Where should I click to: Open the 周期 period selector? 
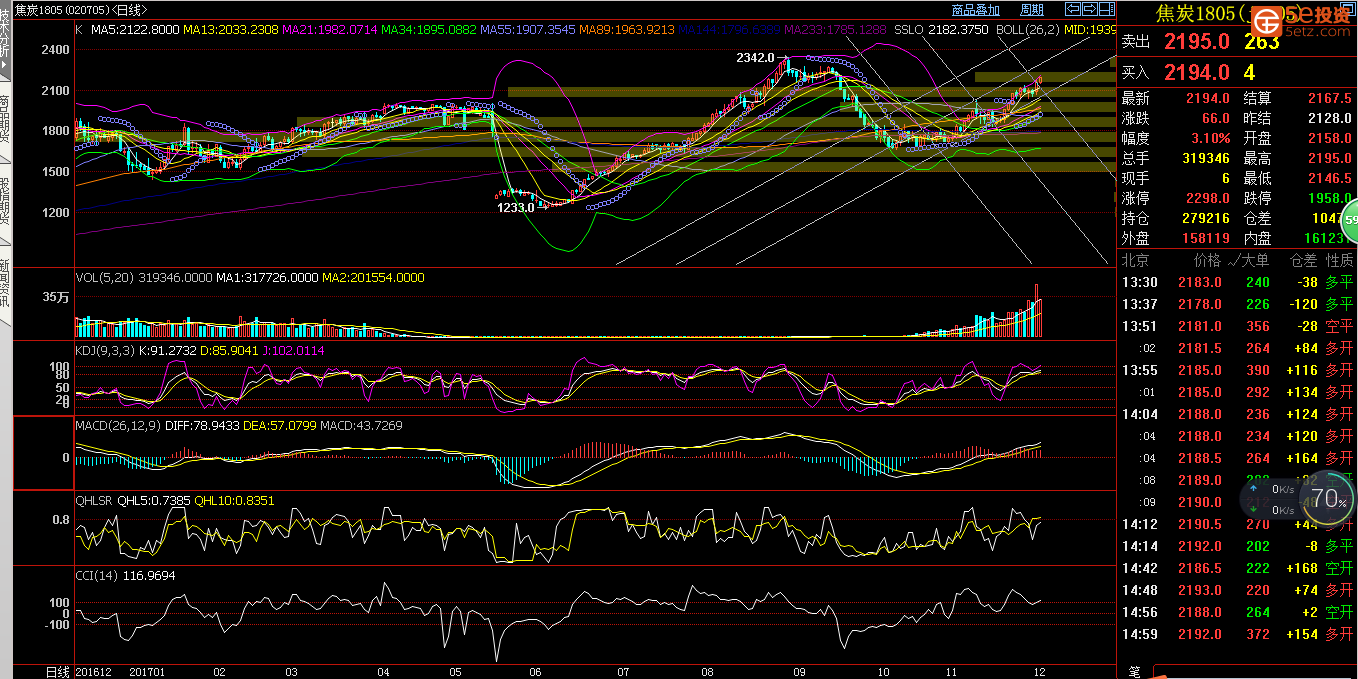point(1032,9)
